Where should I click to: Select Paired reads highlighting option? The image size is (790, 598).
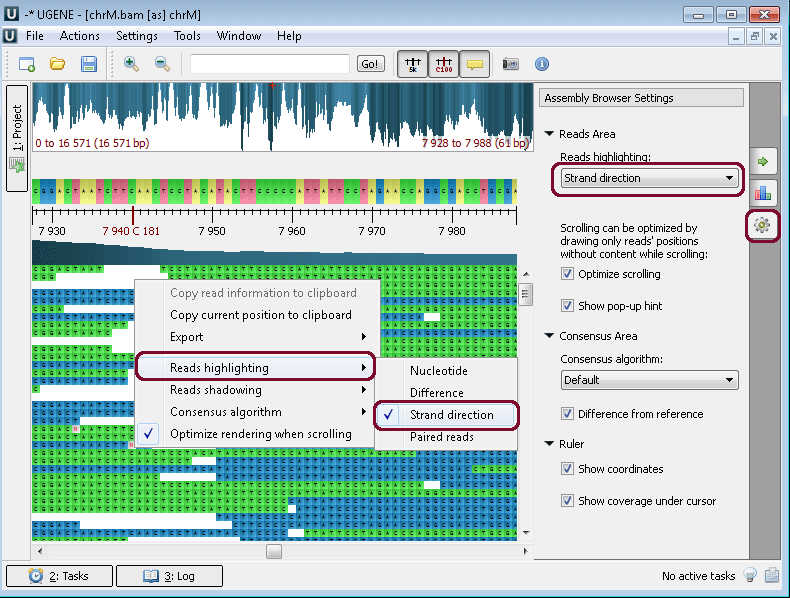[x=446, y=437]
